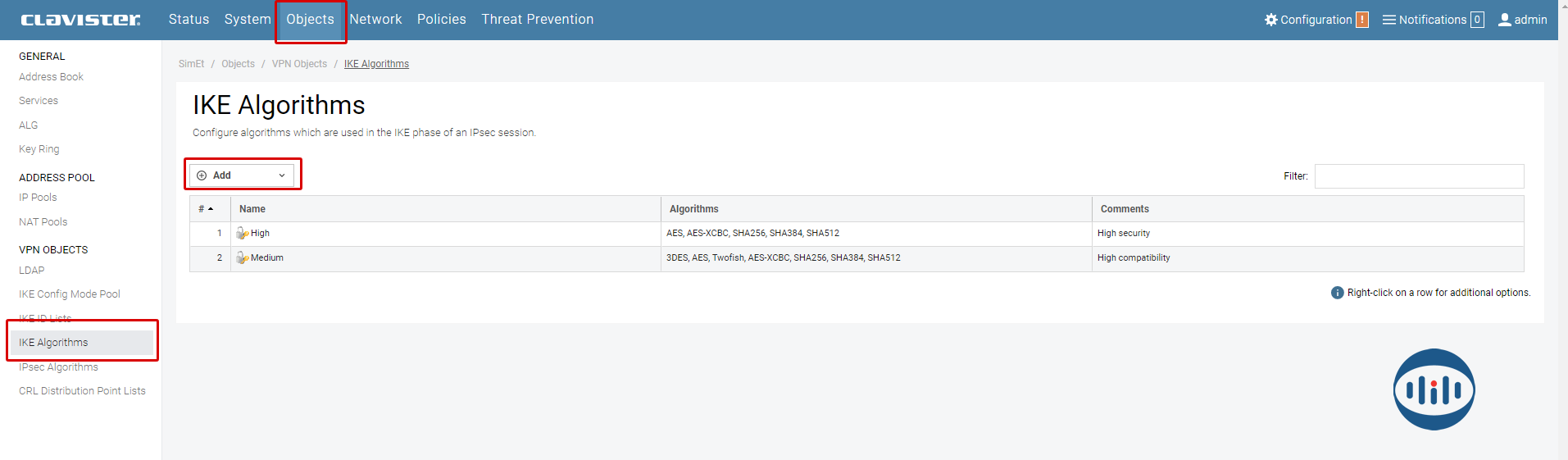Go to Policies tab
This screenshot has width=1568, height=460.
(x=441, y=20)
